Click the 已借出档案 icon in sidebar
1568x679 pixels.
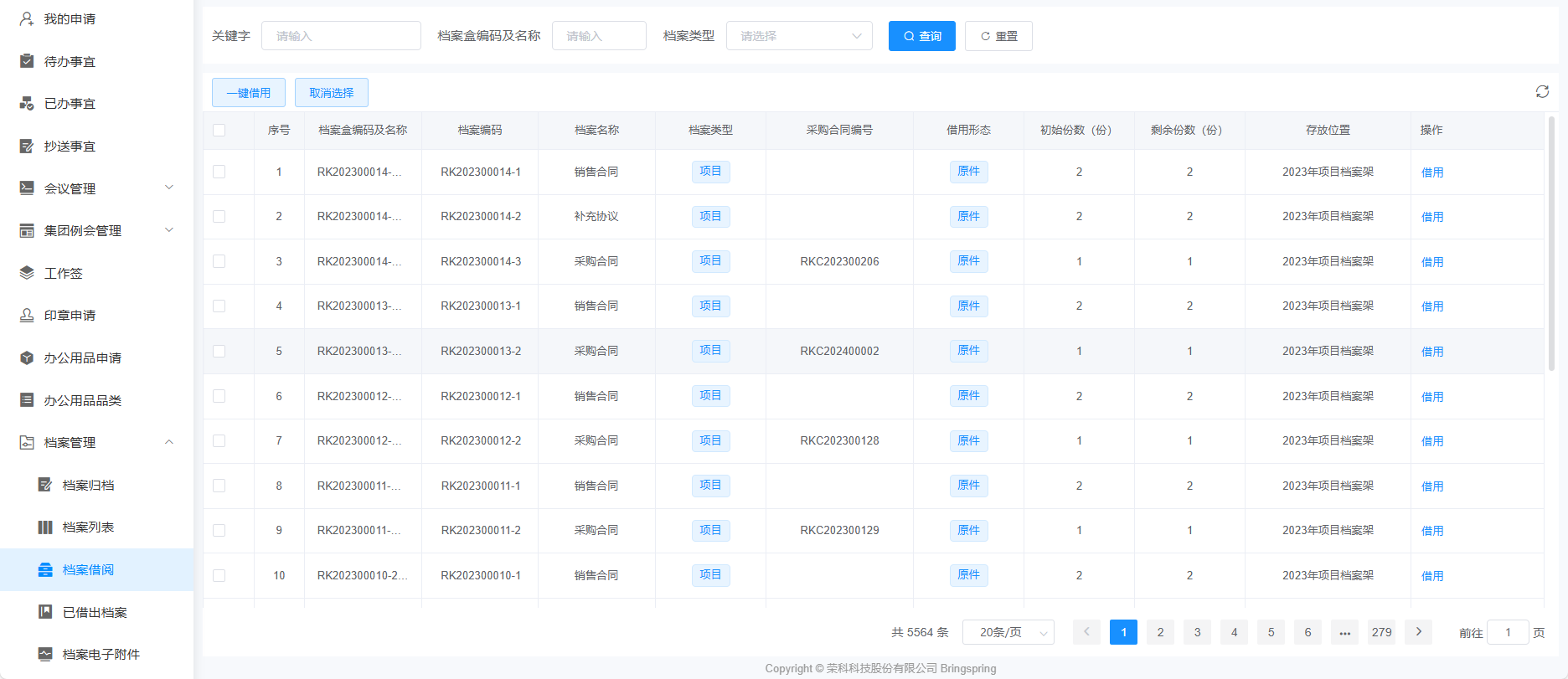click(45, 612)
